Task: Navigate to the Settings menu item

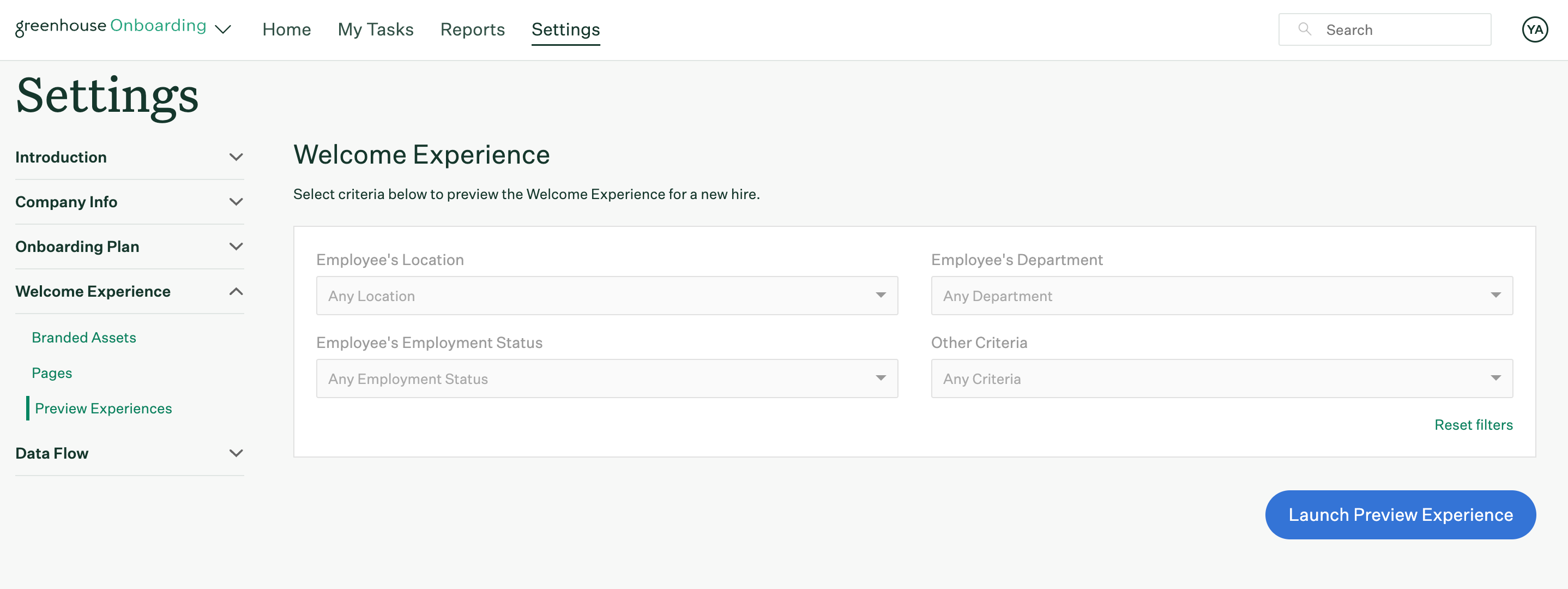Action: click(x=565, y=29)
